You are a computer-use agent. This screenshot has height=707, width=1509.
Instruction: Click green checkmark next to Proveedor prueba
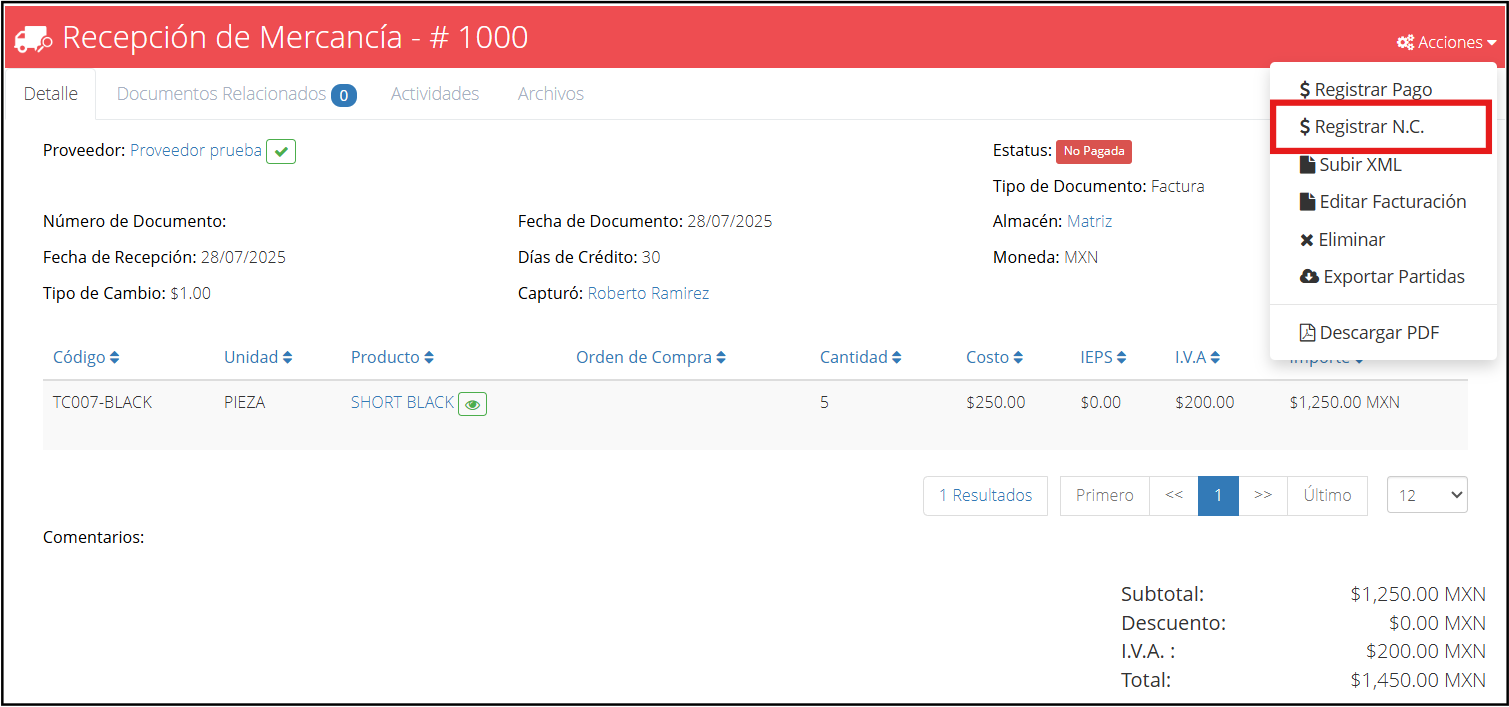tap(281, 151)
